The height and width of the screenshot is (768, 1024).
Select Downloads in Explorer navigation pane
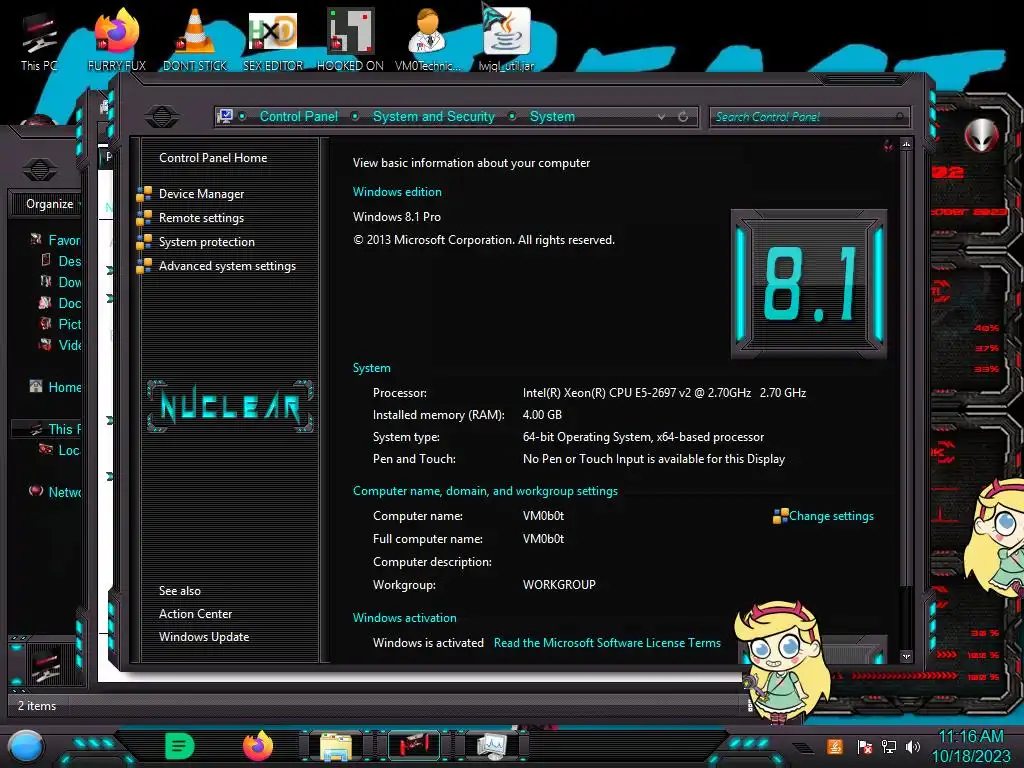coord(69,282)
